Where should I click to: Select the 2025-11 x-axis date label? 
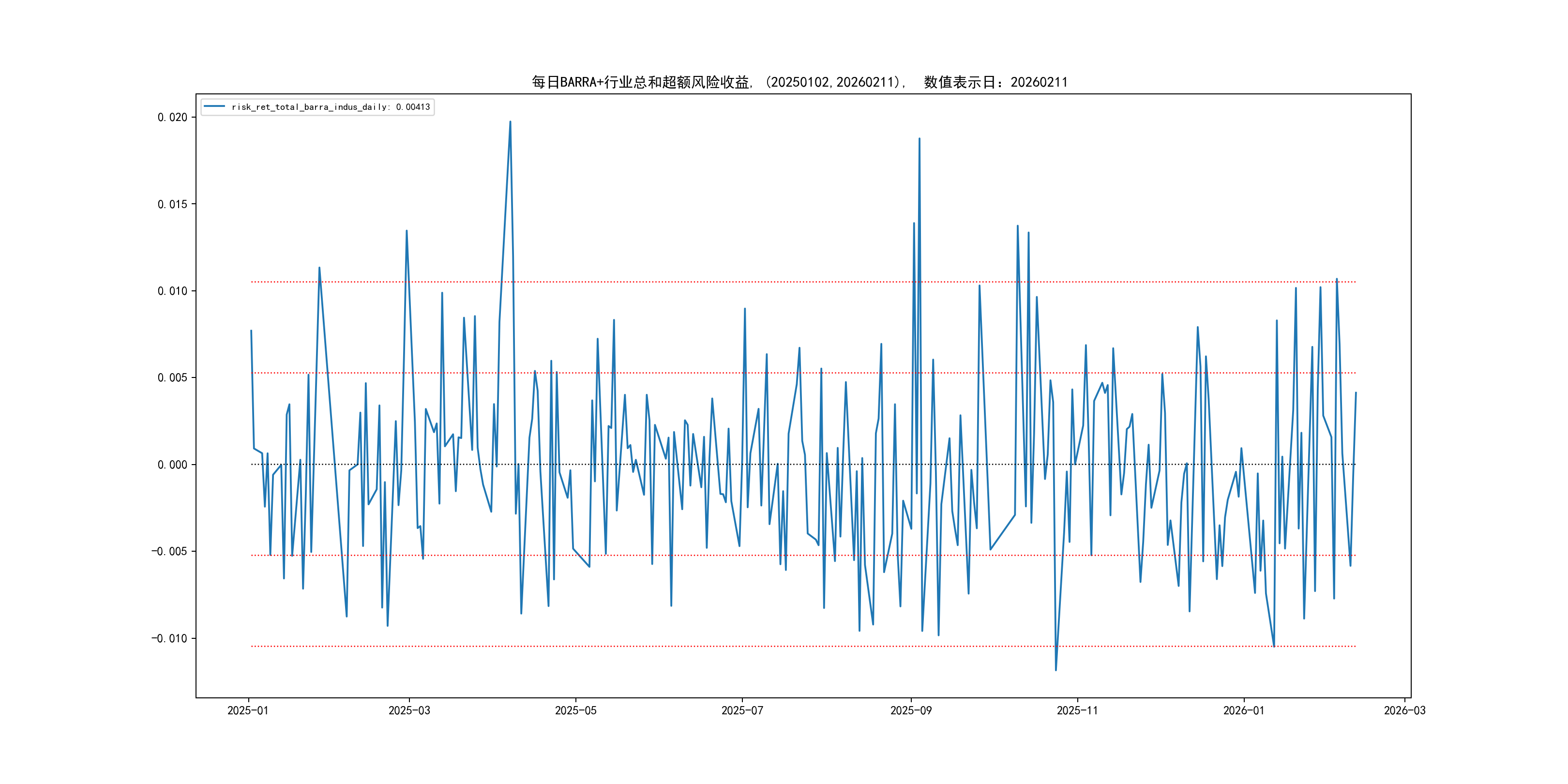tap(1077, 711)
